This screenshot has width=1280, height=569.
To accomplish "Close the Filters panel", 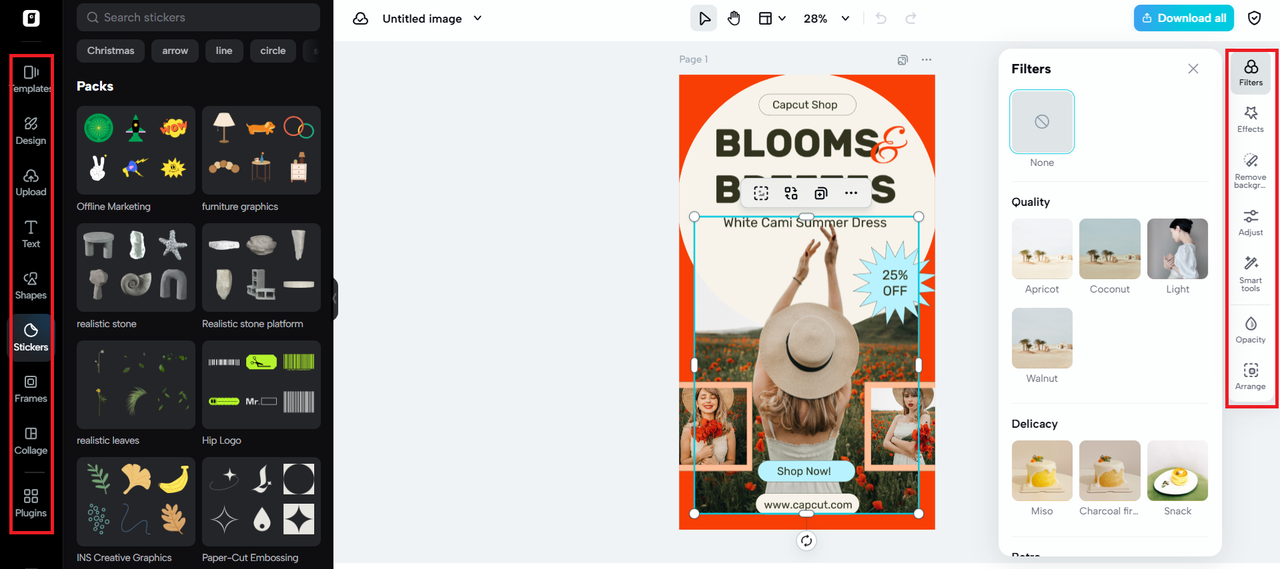I will pyautogui.click(x=1193, y=69).
